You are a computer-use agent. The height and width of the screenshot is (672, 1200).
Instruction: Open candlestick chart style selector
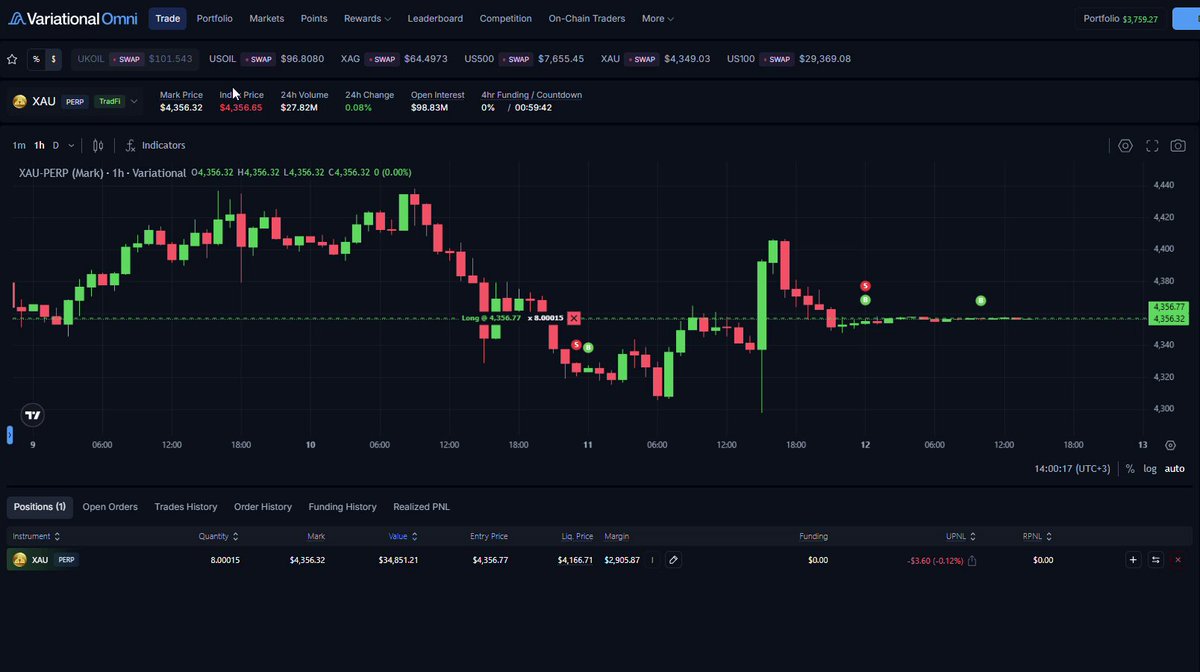[98, 145]
